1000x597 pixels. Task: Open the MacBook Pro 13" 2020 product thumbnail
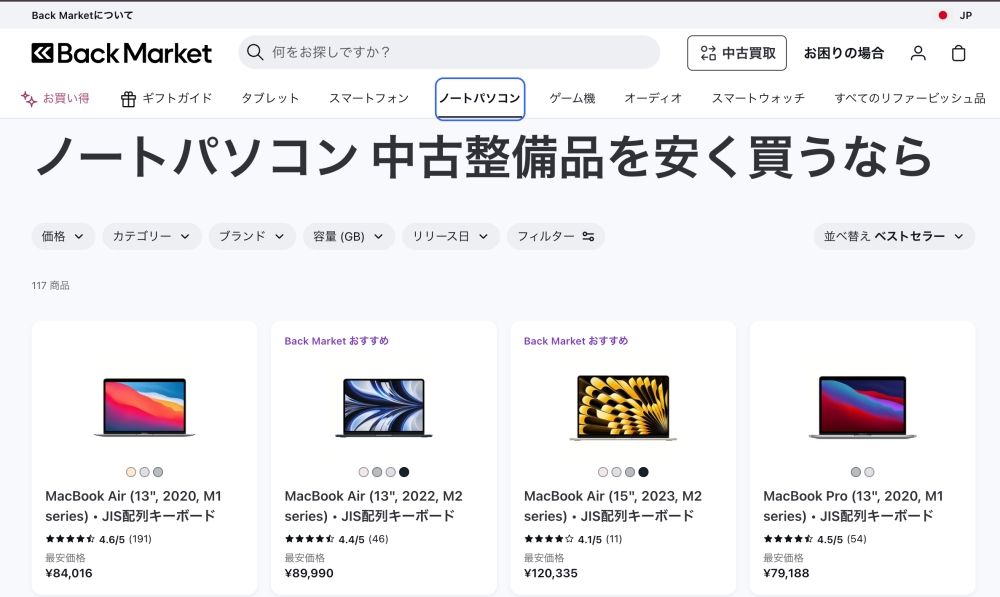coord(862,407)
